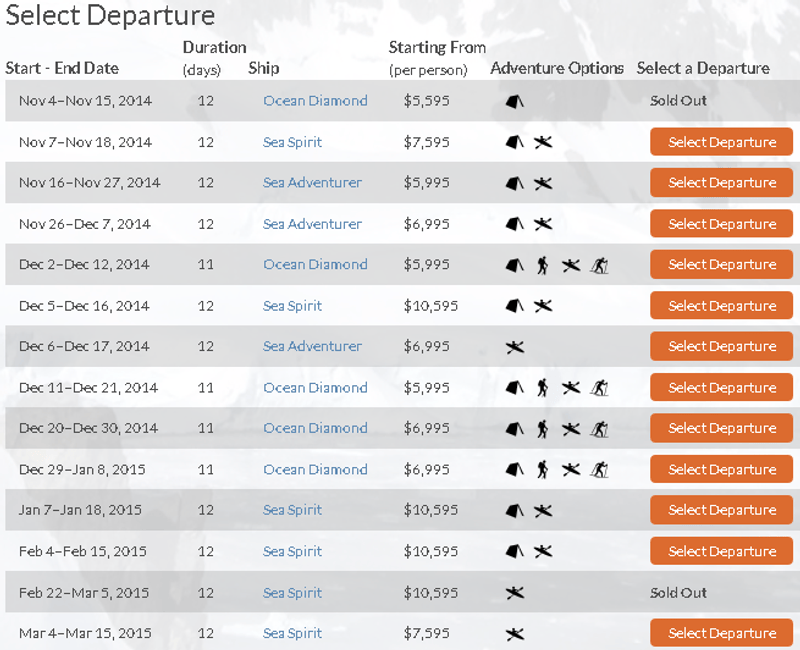Select Departure for Mar 4–Mar 15, 2015
The height and width of the screenshot is (650, 800).
click(x=721, y=633)
